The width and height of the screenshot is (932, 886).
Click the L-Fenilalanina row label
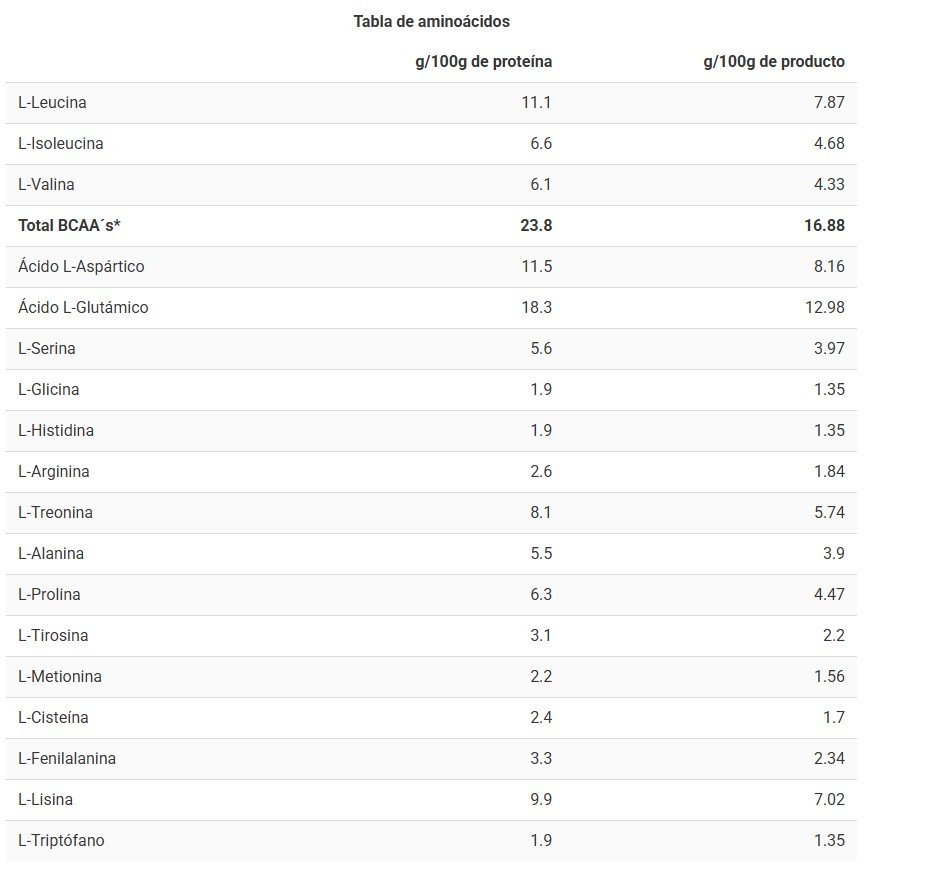click(x=66, y=759)
